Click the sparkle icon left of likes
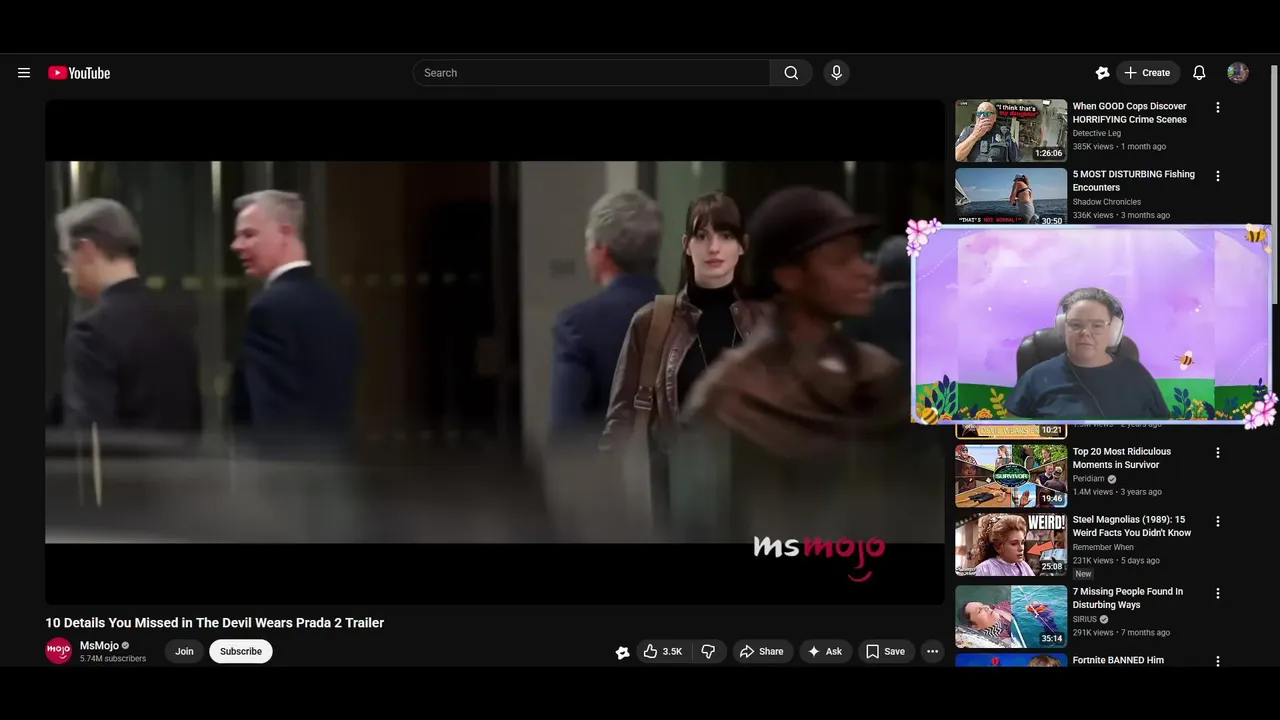This screenshot has width=1280, height=720. point(622,652)
